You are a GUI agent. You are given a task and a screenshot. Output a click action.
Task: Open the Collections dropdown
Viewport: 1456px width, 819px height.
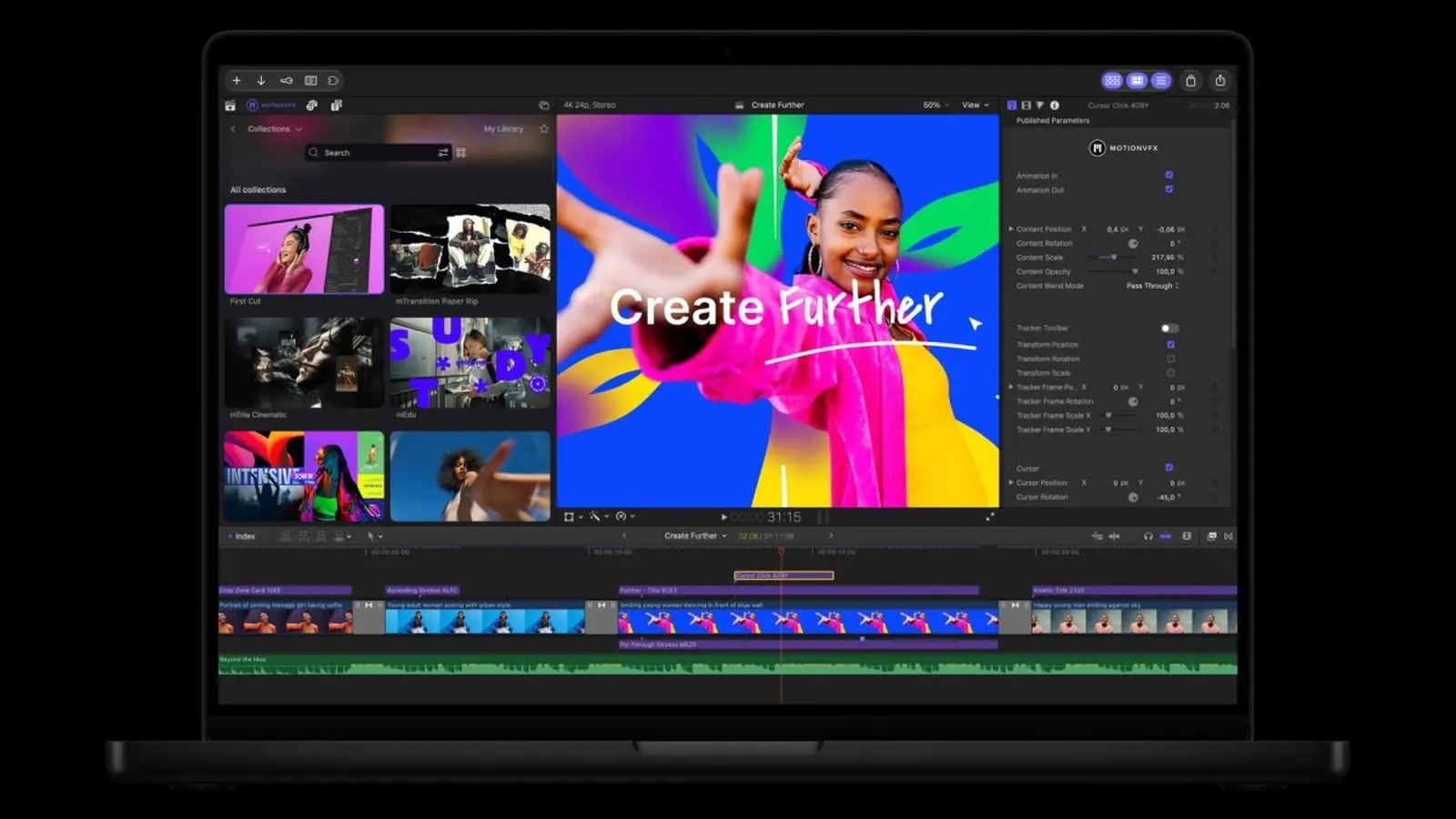275,129
